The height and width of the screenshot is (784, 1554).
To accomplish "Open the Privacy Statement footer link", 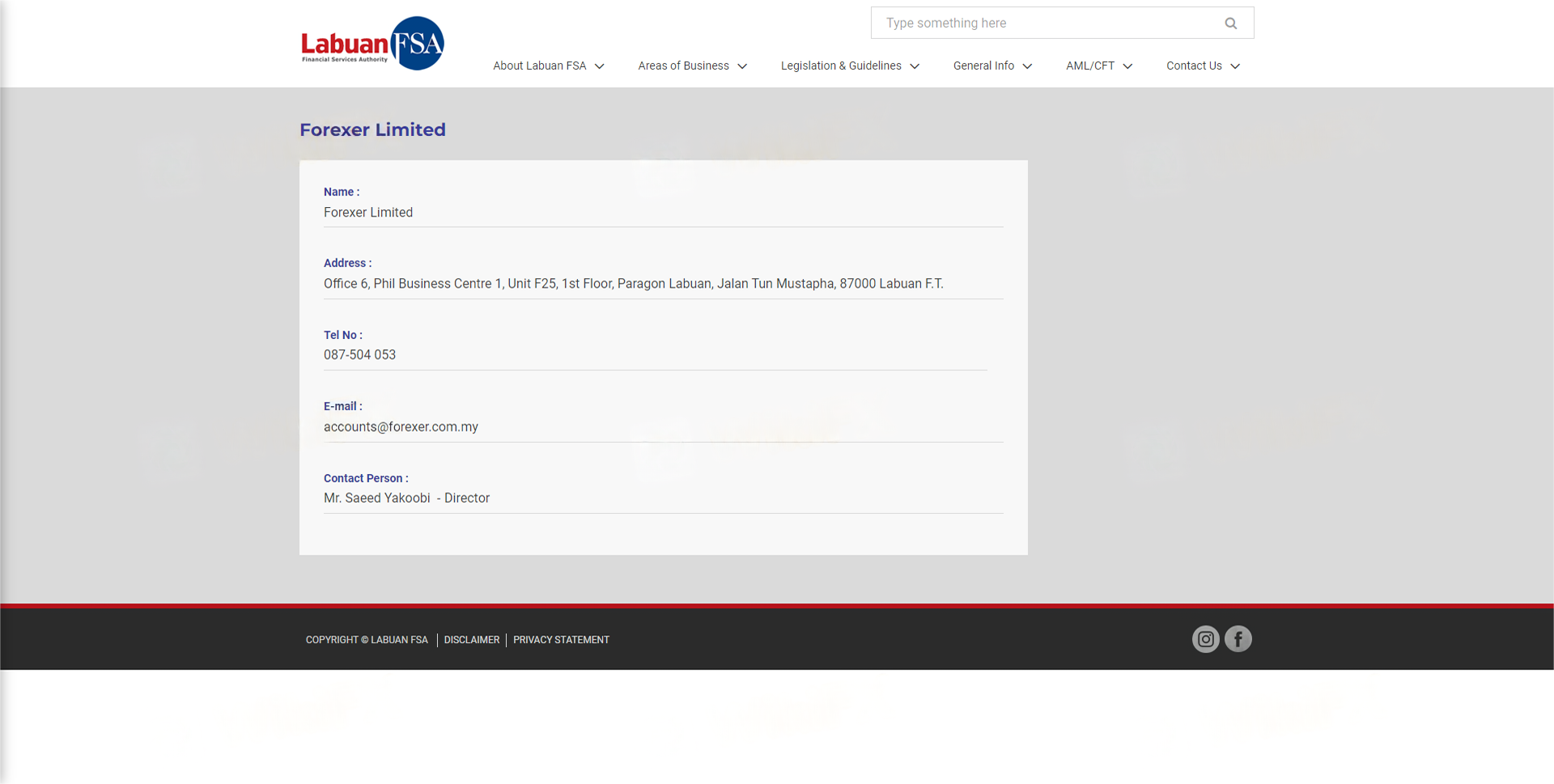I will coord(561,640).
